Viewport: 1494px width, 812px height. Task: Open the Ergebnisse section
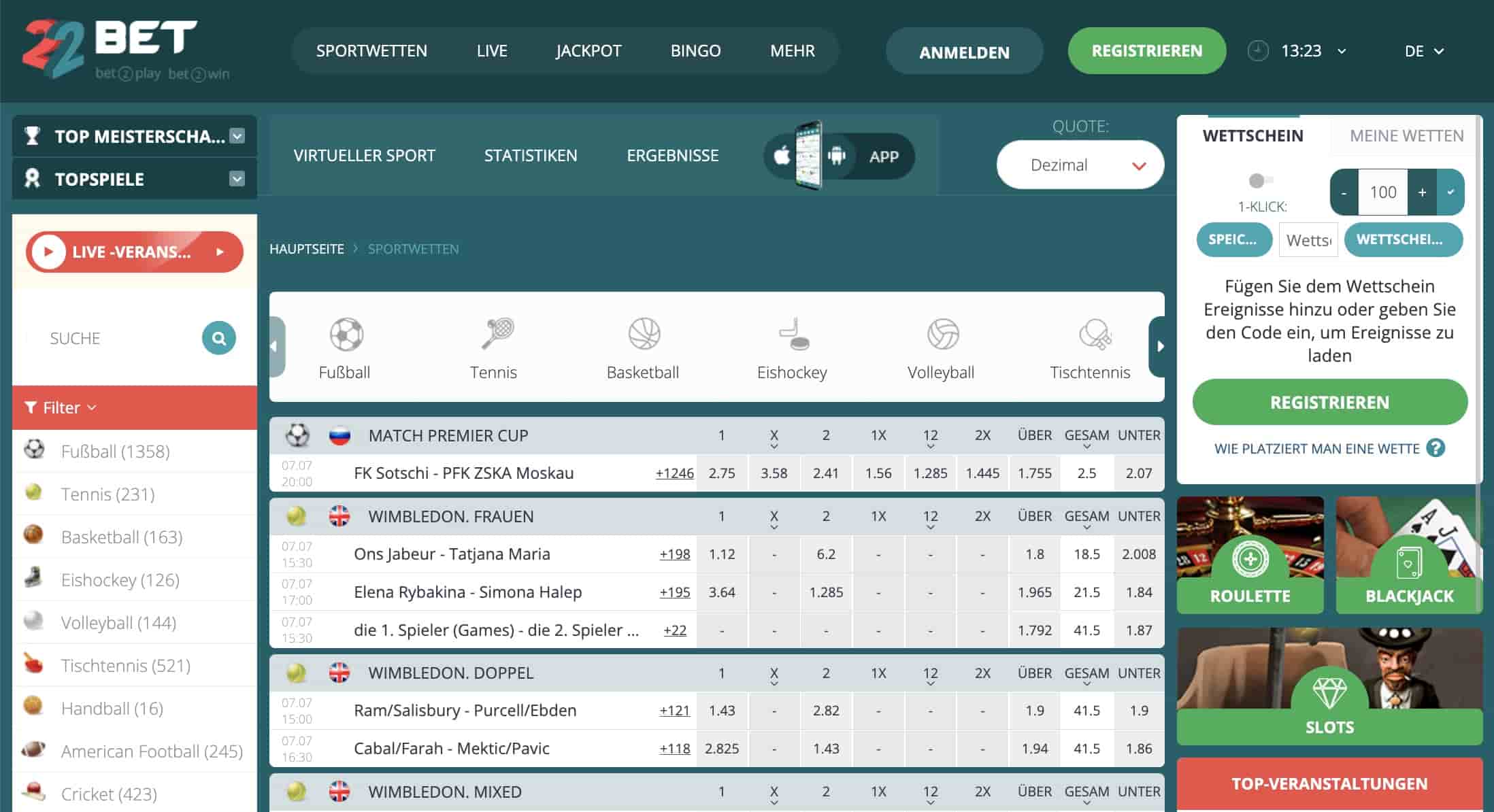(673, 156)
